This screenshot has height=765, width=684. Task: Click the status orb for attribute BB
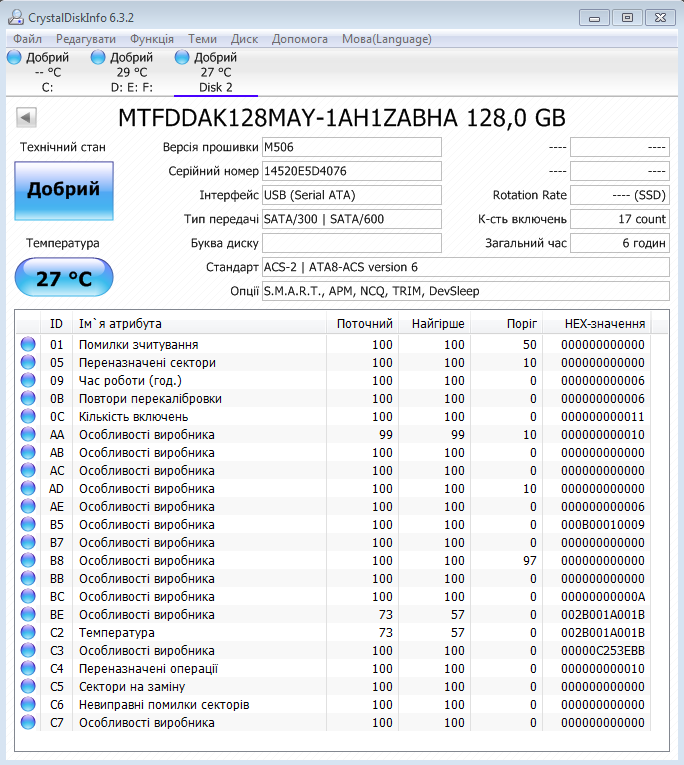coord(28,579)
